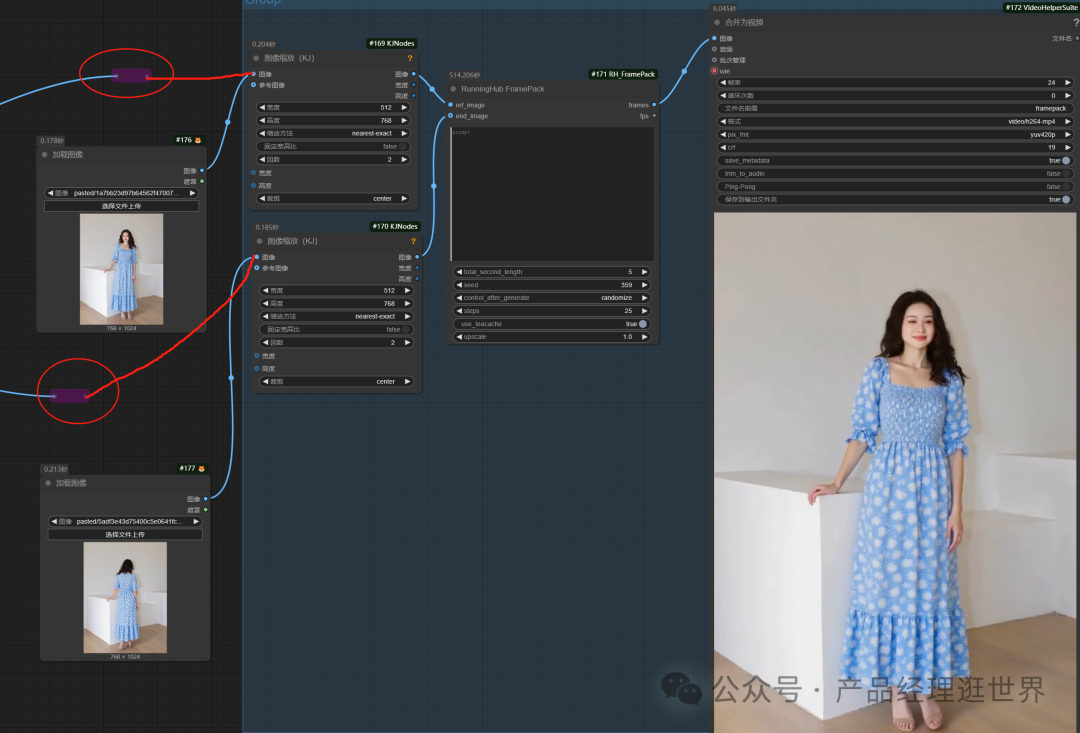
Task: Click the 宽度 512 field on node #169
Action: click(333, 107)
